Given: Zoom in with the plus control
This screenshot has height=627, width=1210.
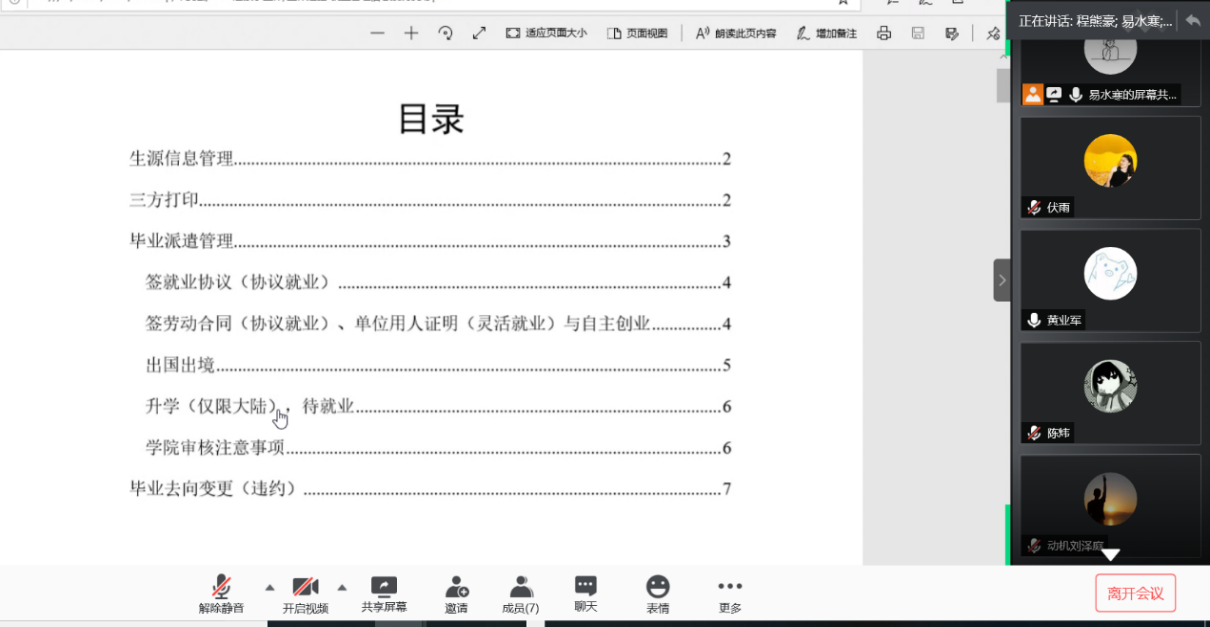Looking at the screenshot, I should [411, 32].
